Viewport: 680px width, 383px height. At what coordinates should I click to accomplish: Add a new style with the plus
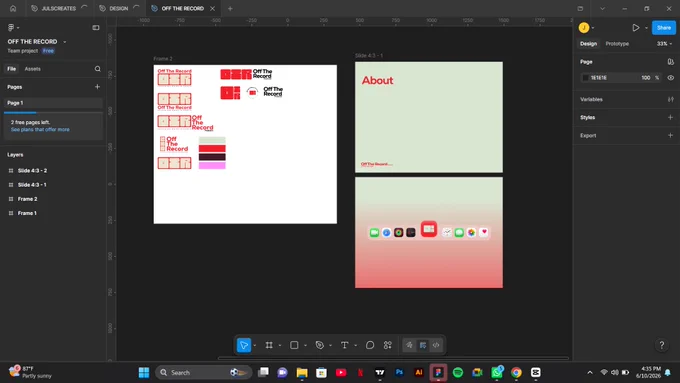[x=670, y=117]
